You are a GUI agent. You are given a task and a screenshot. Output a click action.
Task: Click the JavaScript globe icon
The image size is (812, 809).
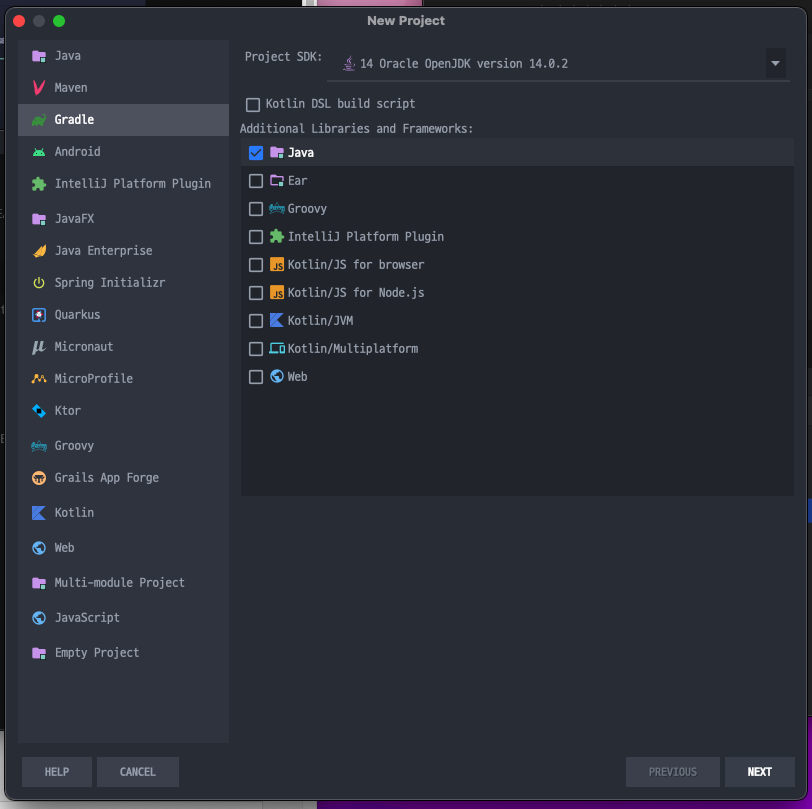(x=39, y=618)
